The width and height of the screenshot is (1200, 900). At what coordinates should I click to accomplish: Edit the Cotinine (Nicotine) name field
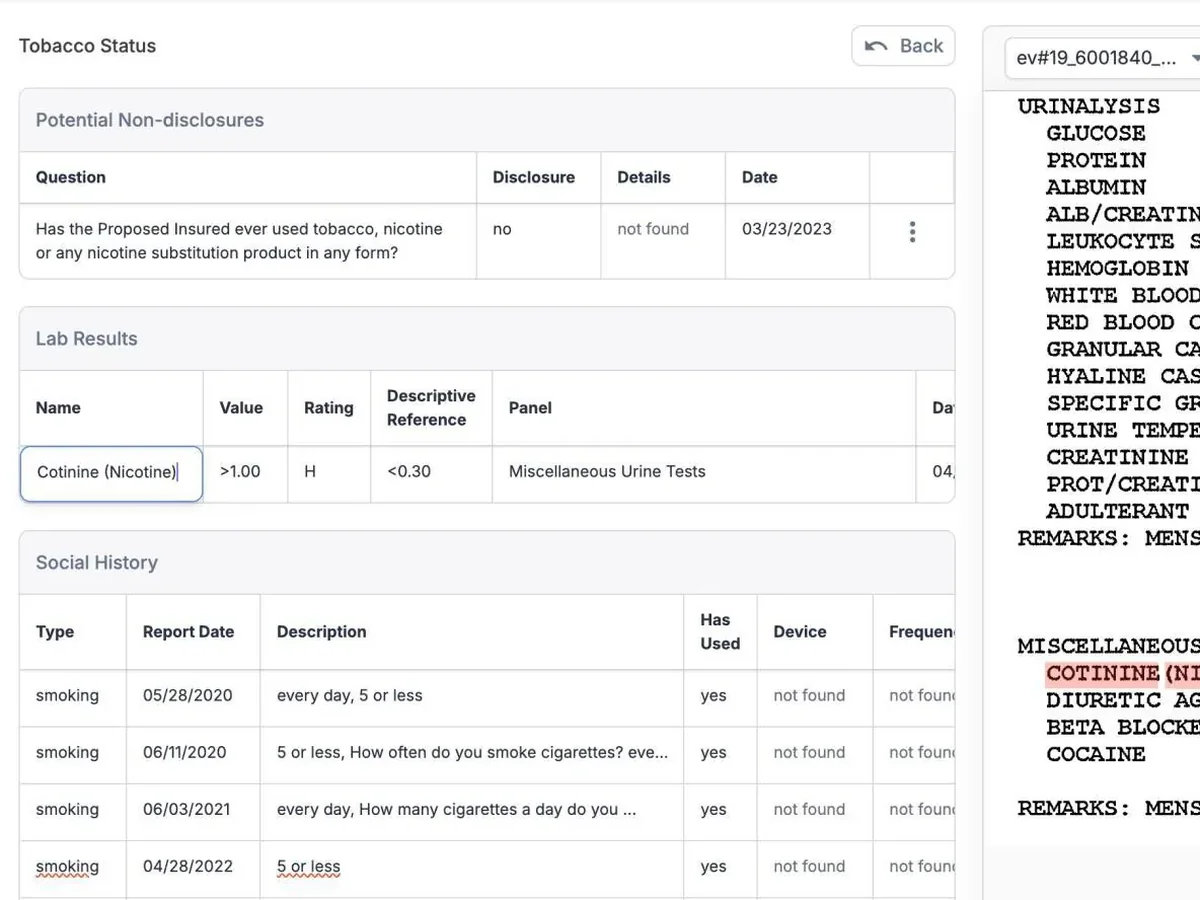point(111,473)
